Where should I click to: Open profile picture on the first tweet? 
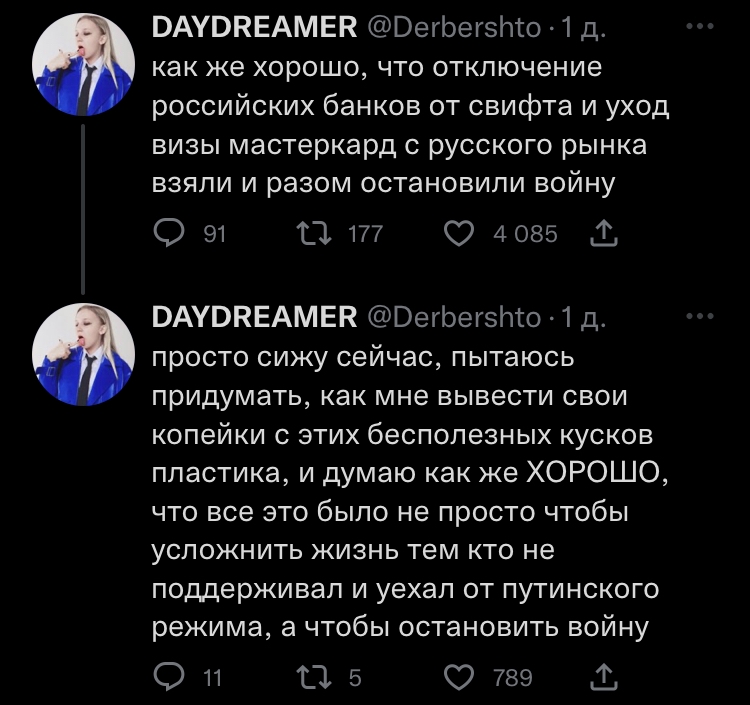point(84,66)
